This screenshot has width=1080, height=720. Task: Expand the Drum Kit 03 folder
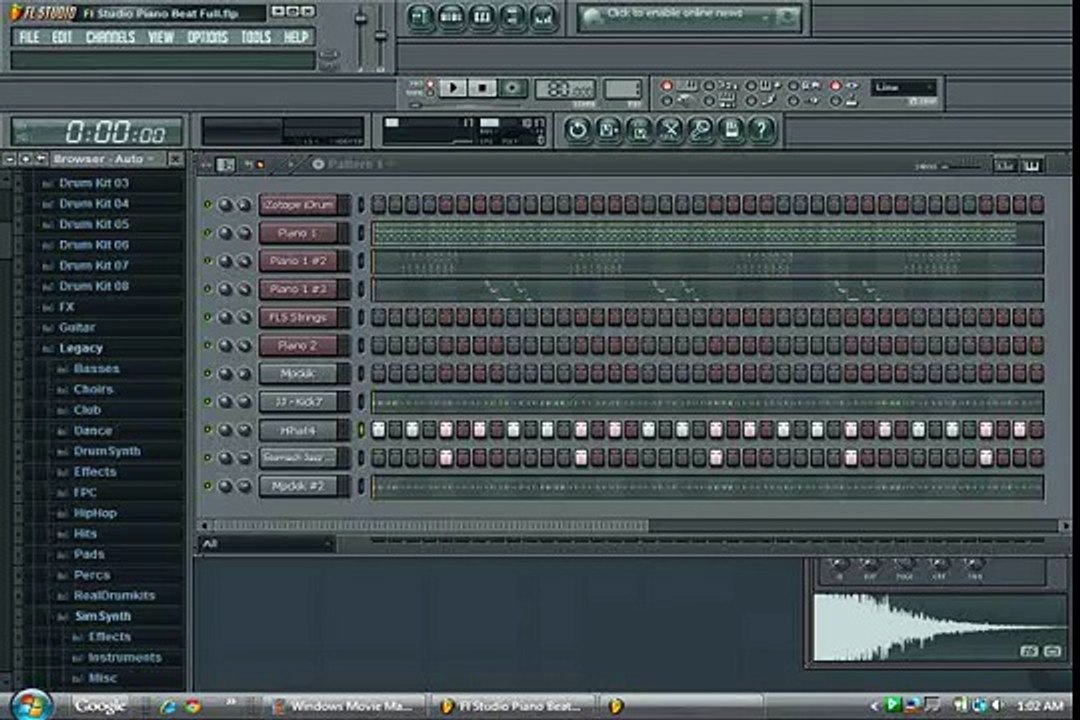(93, 183)
